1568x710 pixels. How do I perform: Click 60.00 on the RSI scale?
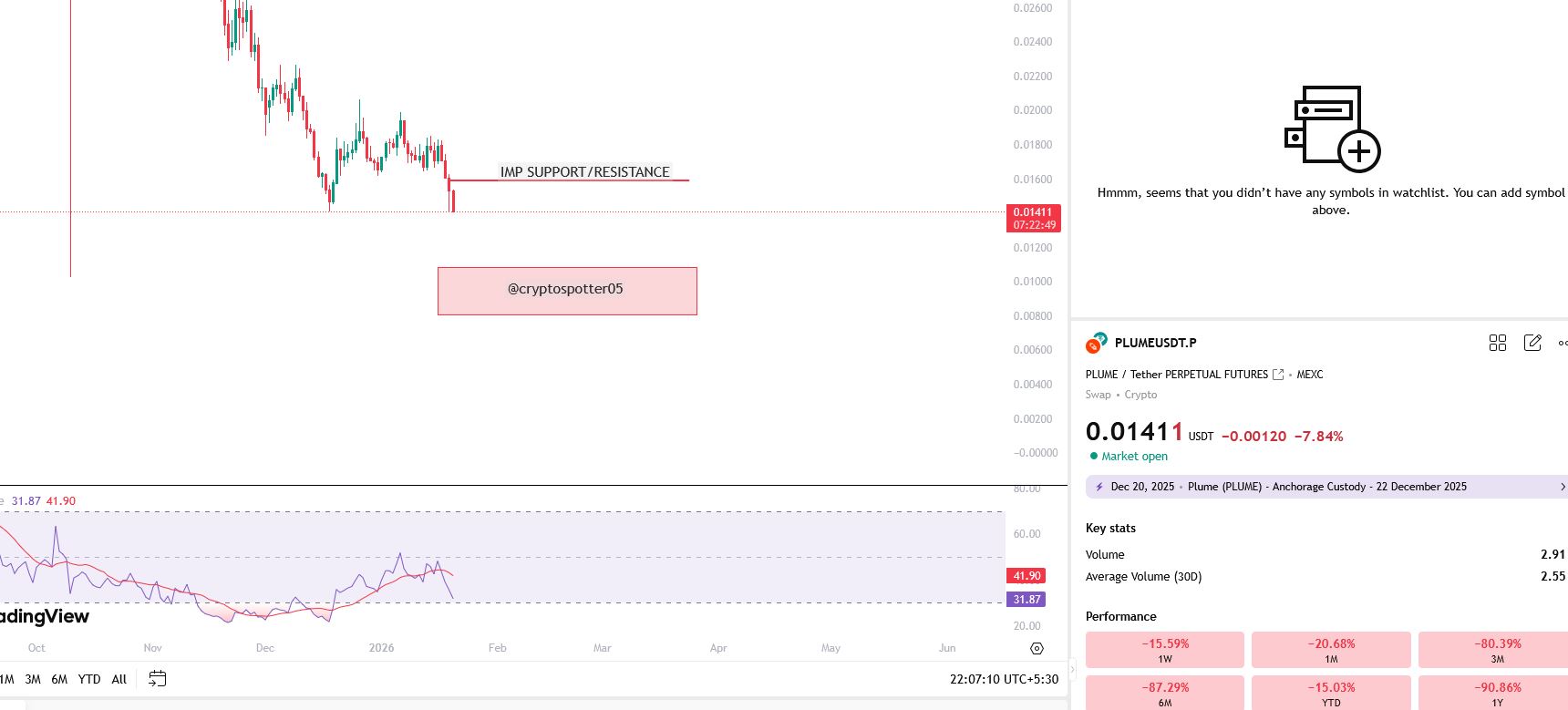[1026, 534]
